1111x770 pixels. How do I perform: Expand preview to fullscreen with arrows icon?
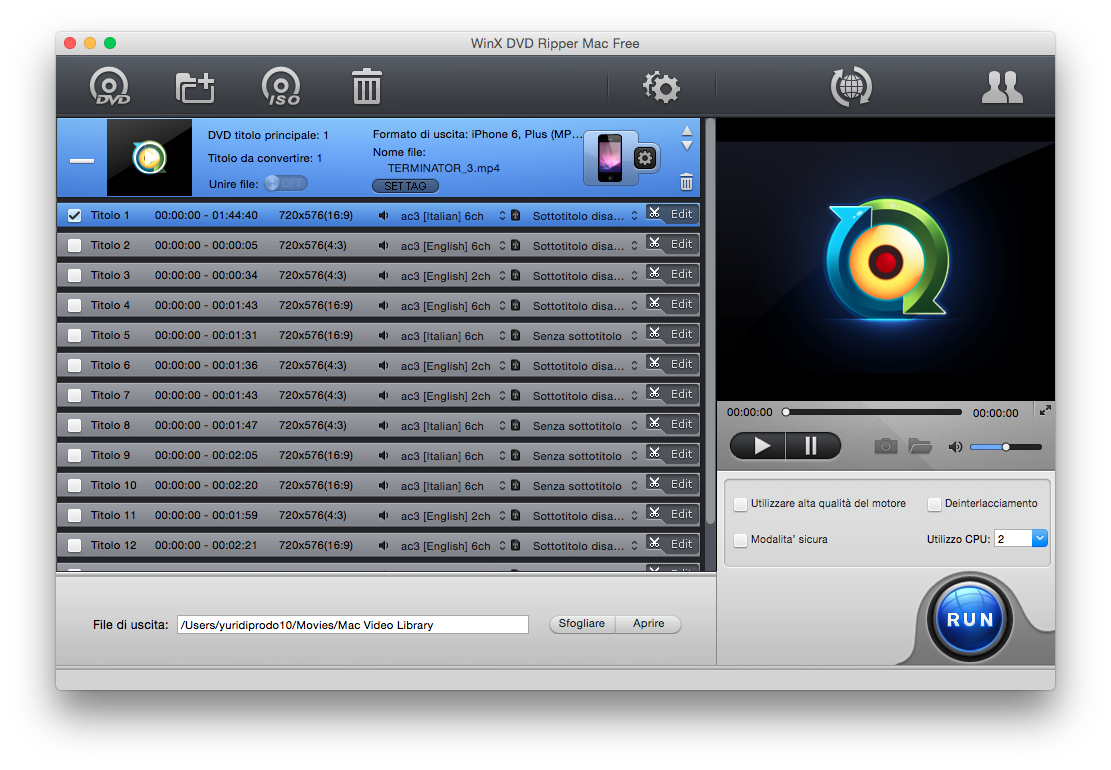point(1045,410)
